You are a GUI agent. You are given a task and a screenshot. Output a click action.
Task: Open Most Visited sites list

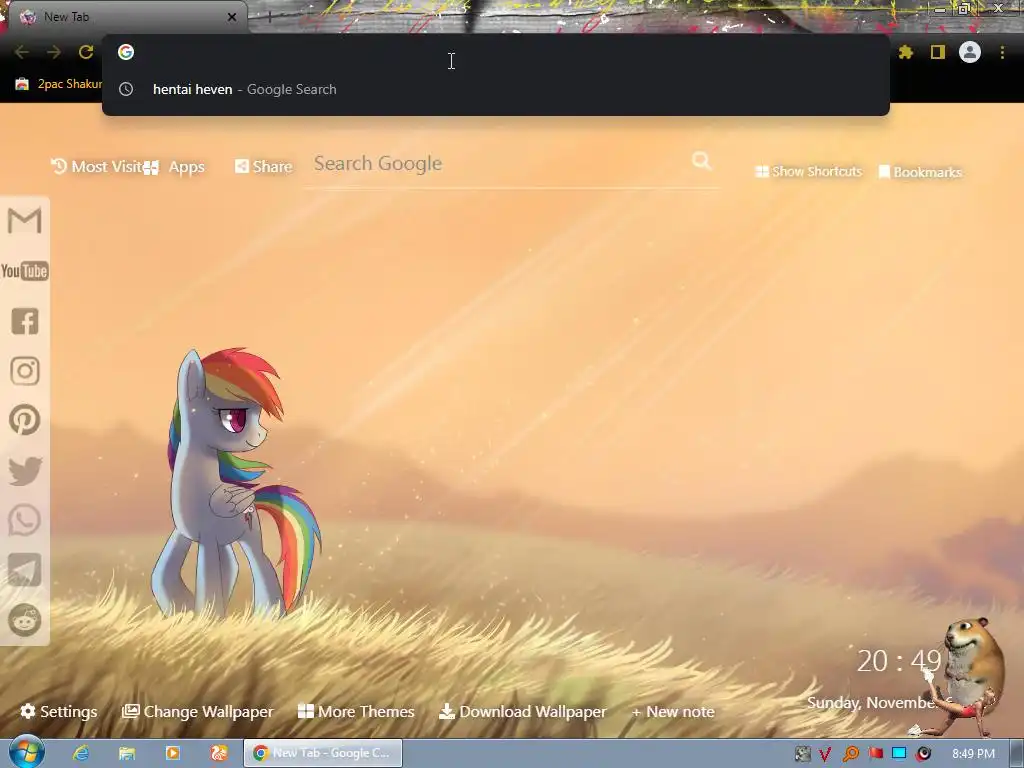(97, 167)
